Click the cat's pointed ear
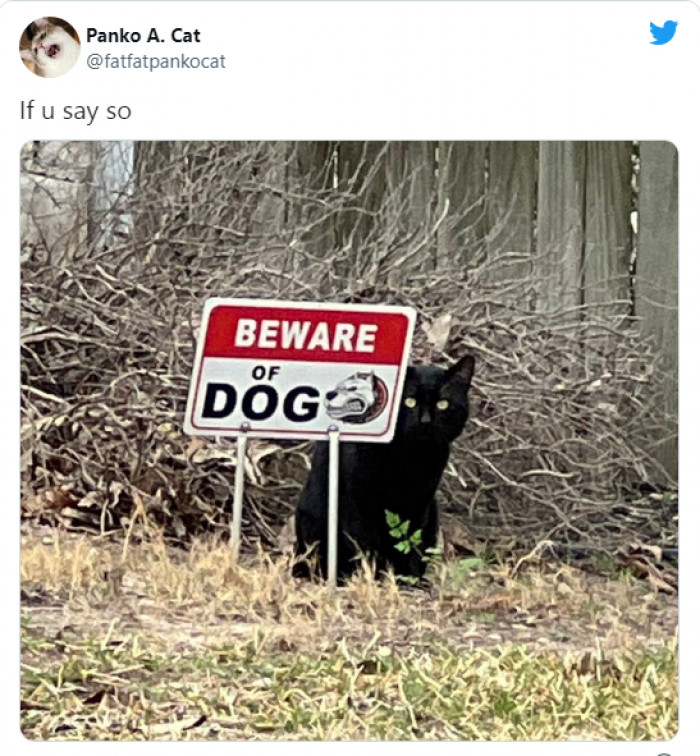 (462, 370)
